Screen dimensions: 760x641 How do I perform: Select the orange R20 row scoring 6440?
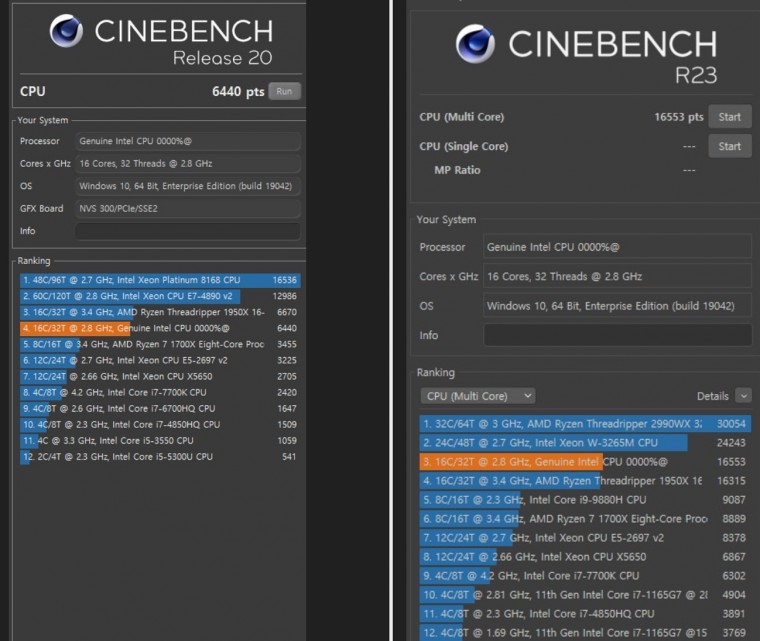(160, 328)
